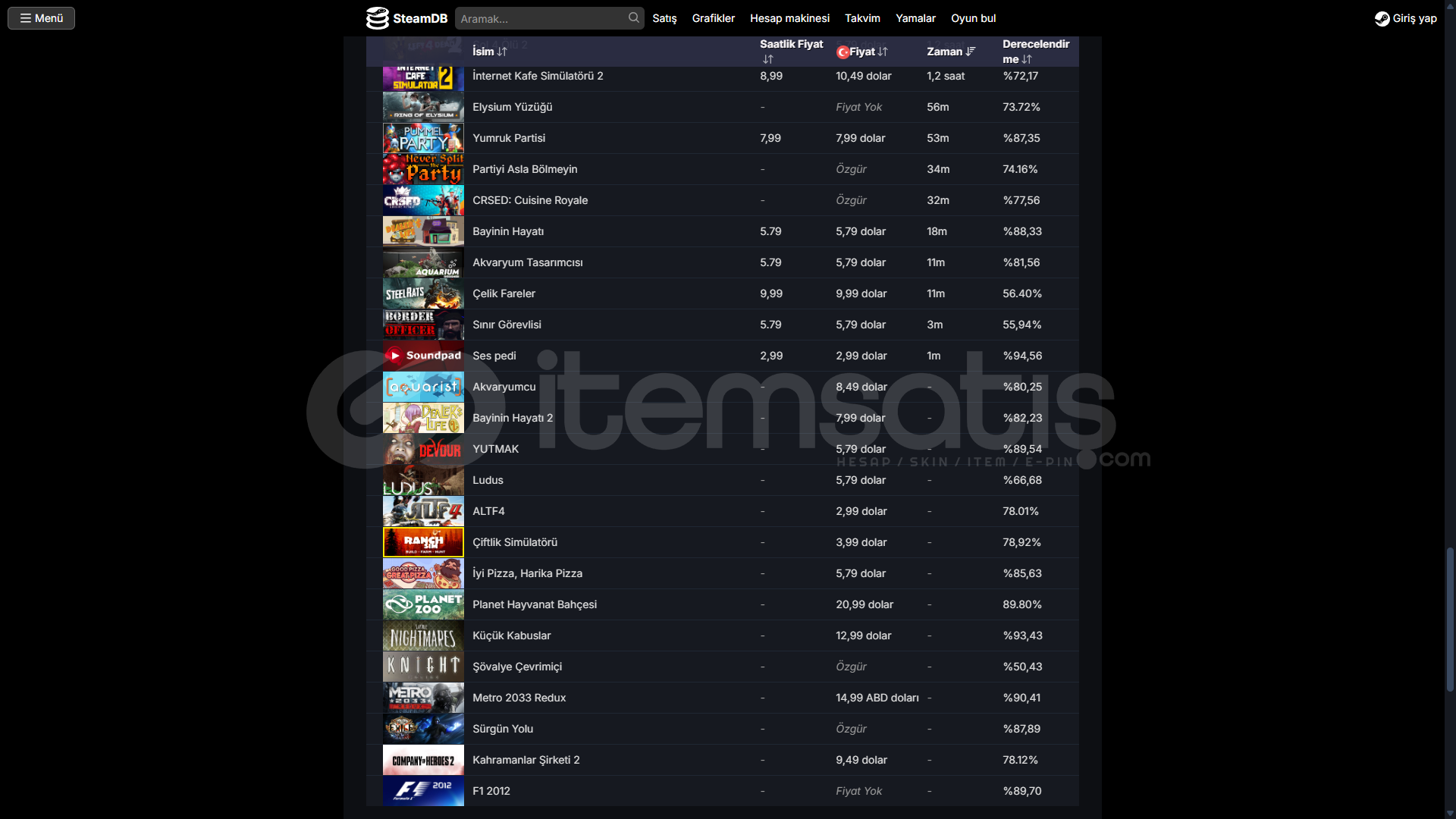Viewport: 1456px width, 819px height.
Task: Open the Steel Rats thumbnail
Action: [423, 293]
